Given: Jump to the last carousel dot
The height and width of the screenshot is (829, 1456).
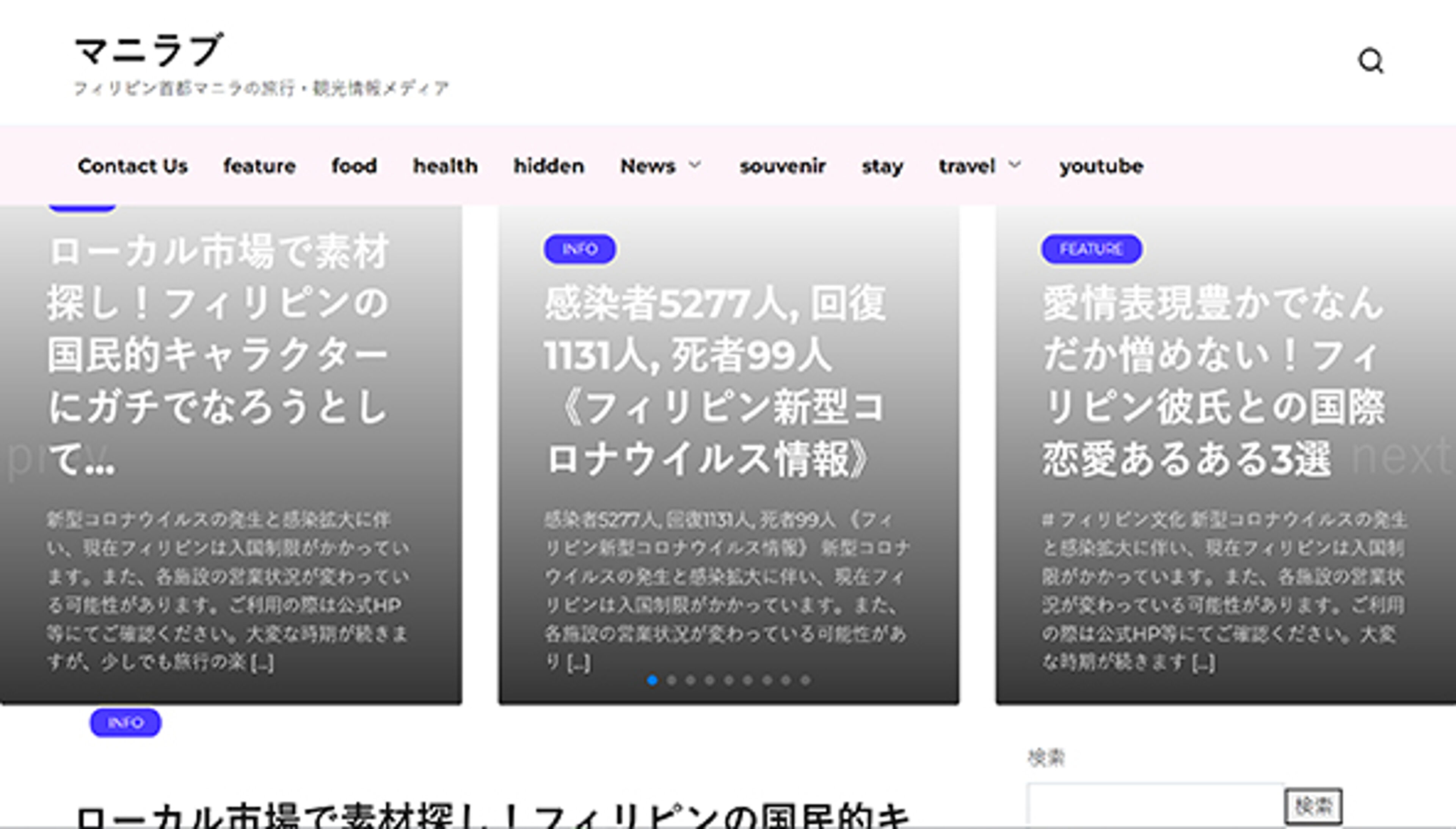Looking at the screenshot, I should (805, 679).
